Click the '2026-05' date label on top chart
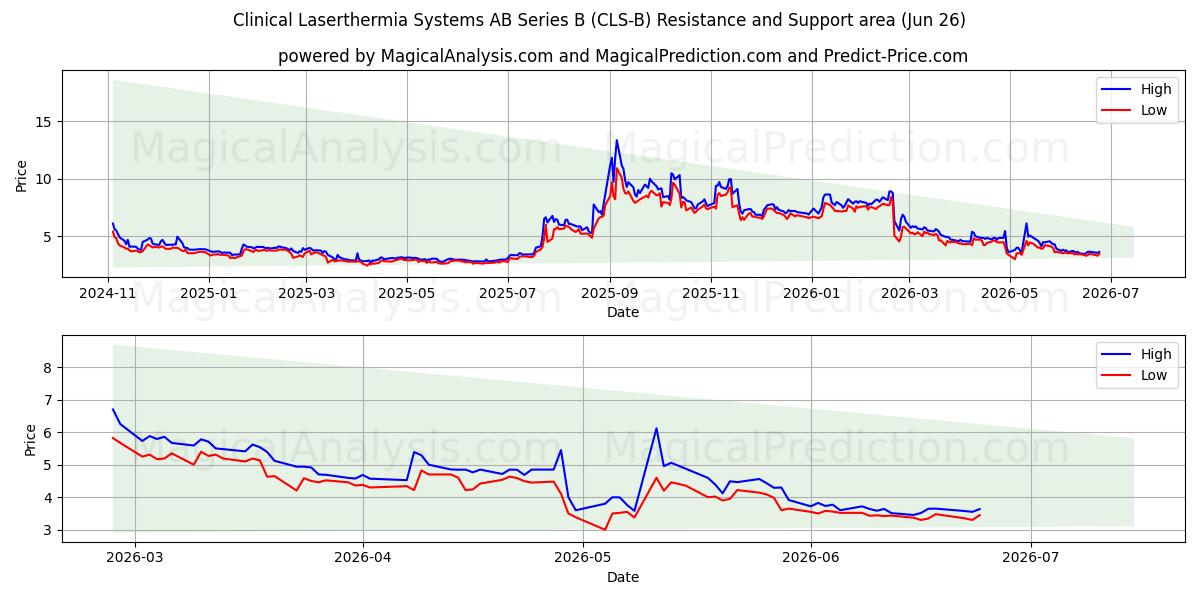 (1010, 293)
